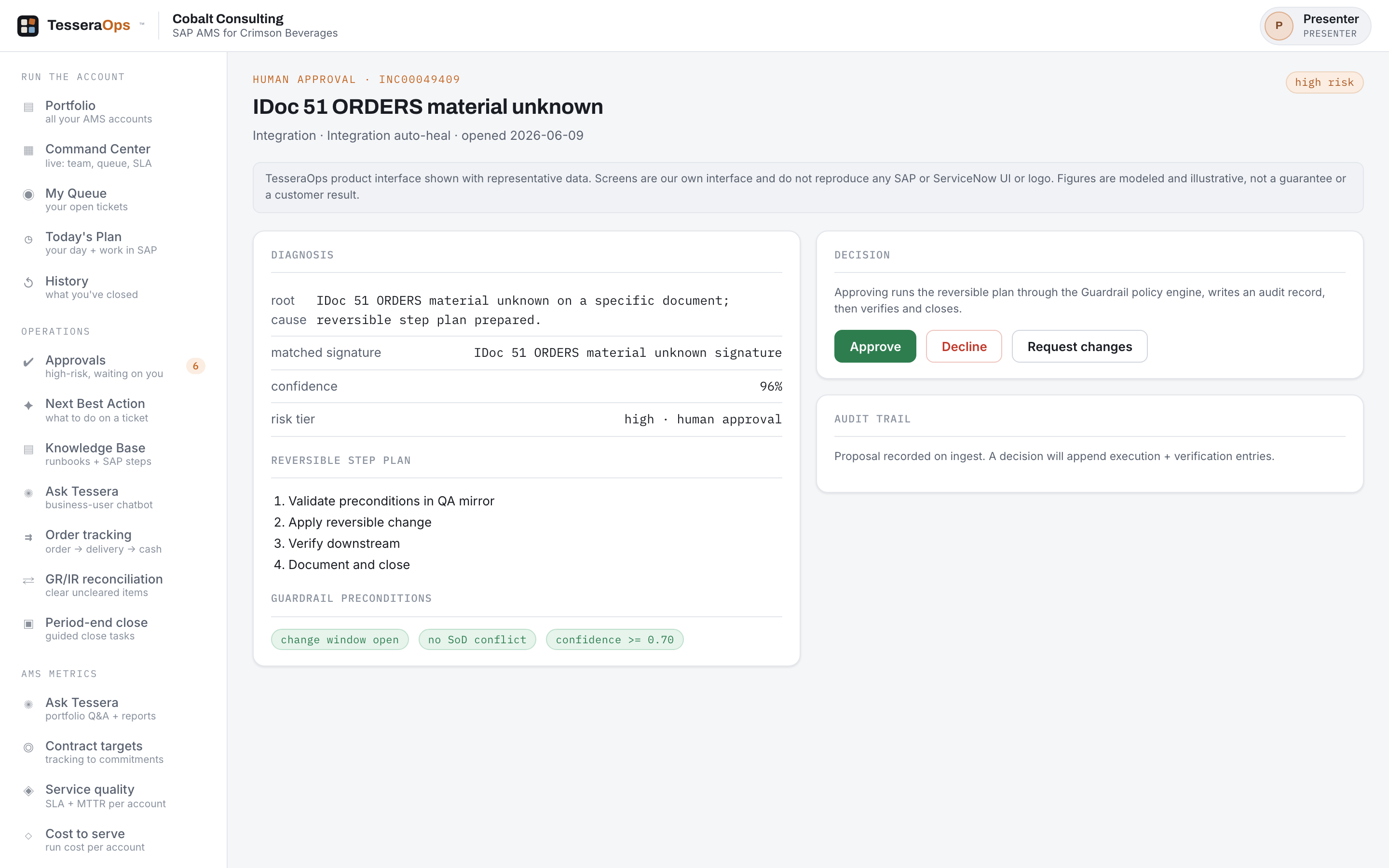Click the Cost to serve diamond icon
1389x868 pixels.
pyautogui.click(x=28, y=836)
